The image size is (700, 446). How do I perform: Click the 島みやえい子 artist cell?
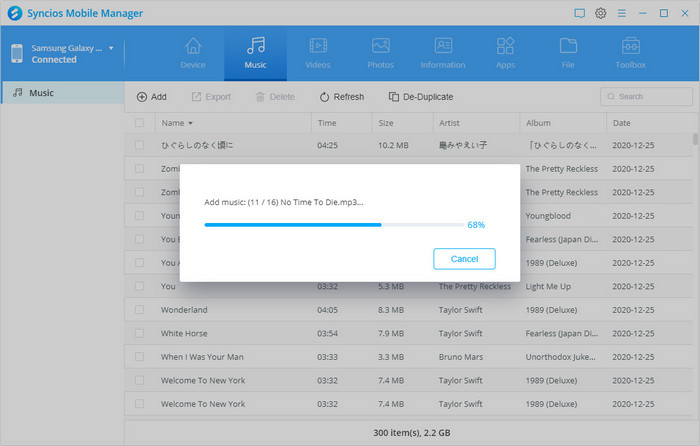pos(462,145)
